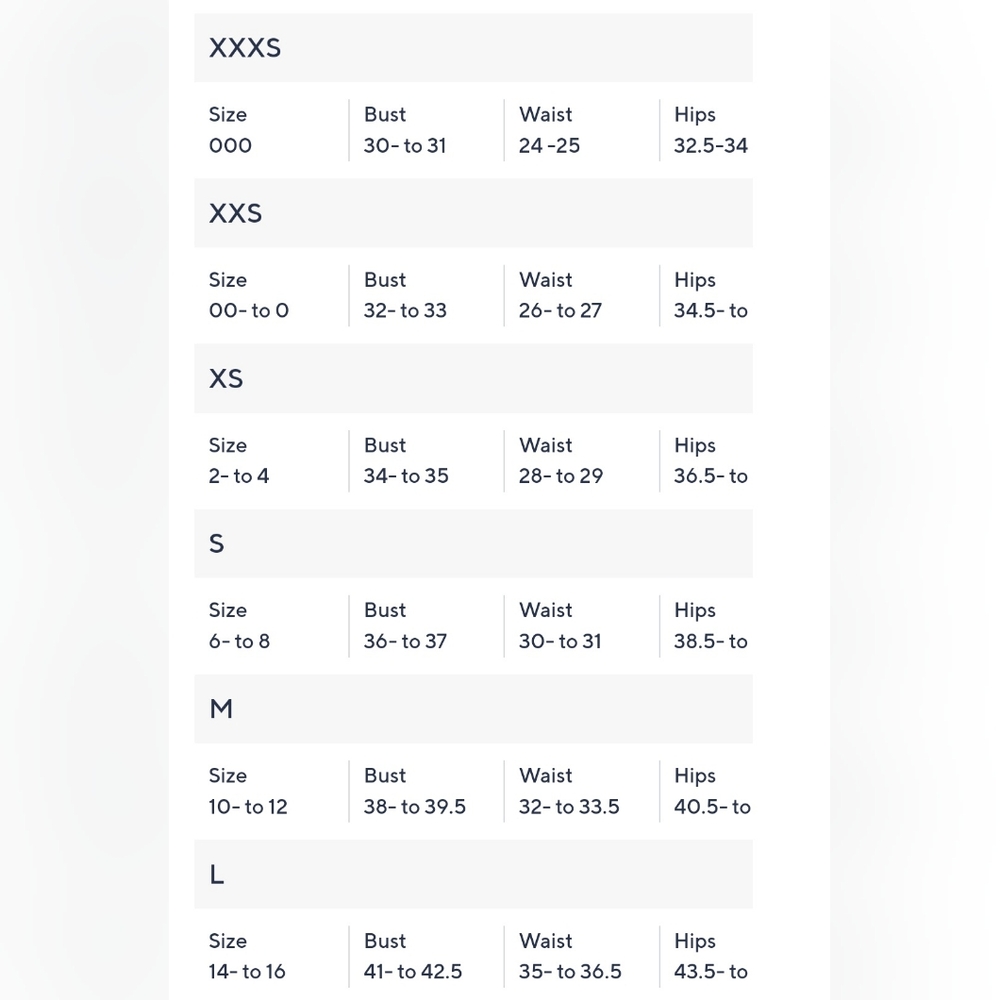
Task: Click the L size value 14- to 16
Action: (247, 971)
